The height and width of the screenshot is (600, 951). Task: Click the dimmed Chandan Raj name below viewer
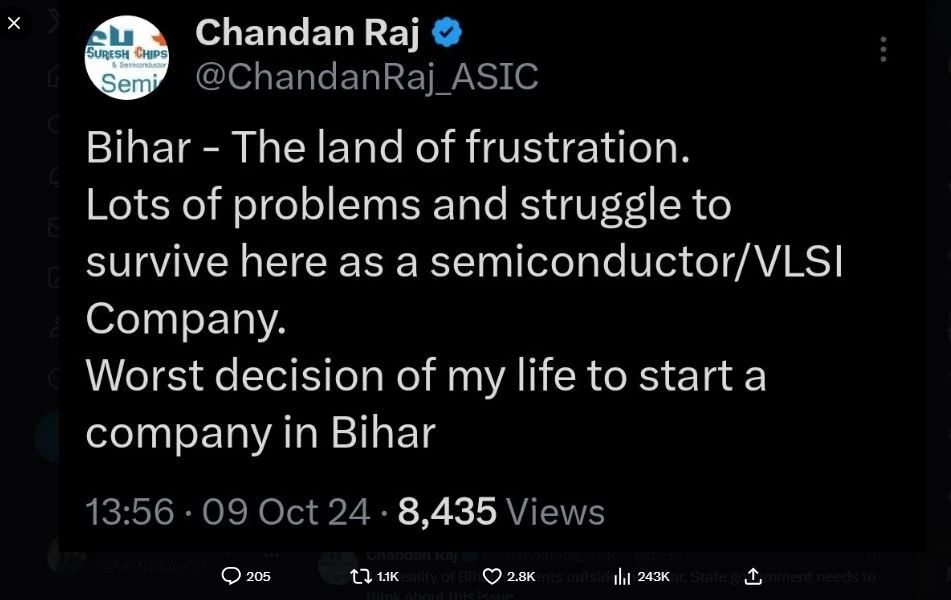[411, 555]
